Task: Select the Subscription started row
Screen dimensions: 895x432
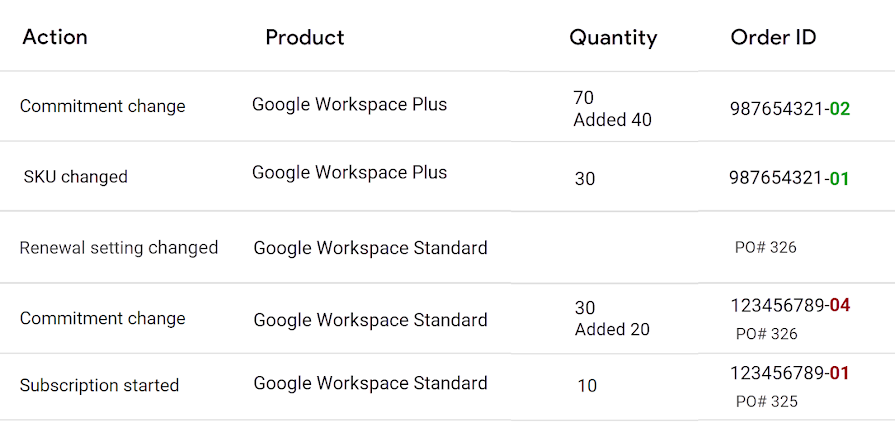Action: tap(448, 387)
